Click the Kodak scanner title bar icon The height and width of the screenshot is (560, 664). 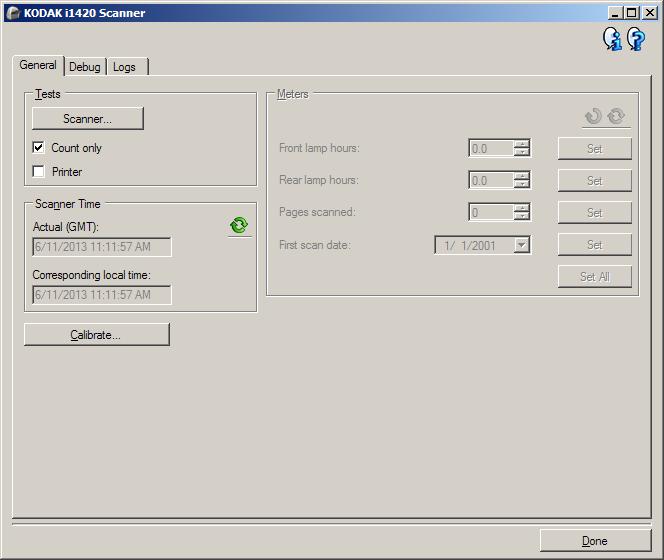pos(13,13)
